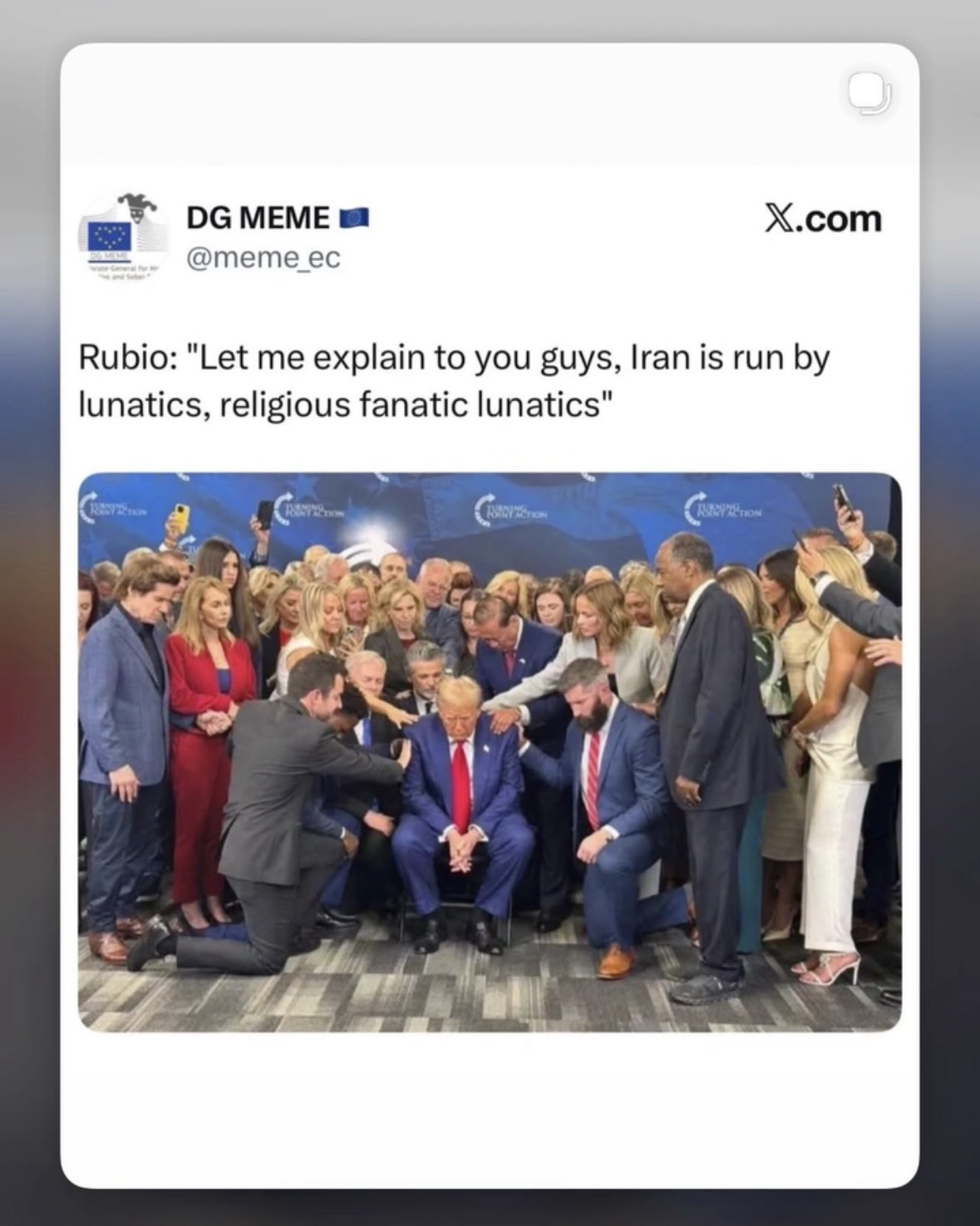Image resolution: width=980 pixels, height=1226 pixels.
Task: Open the @meme_ec handle
Action: 263,258
